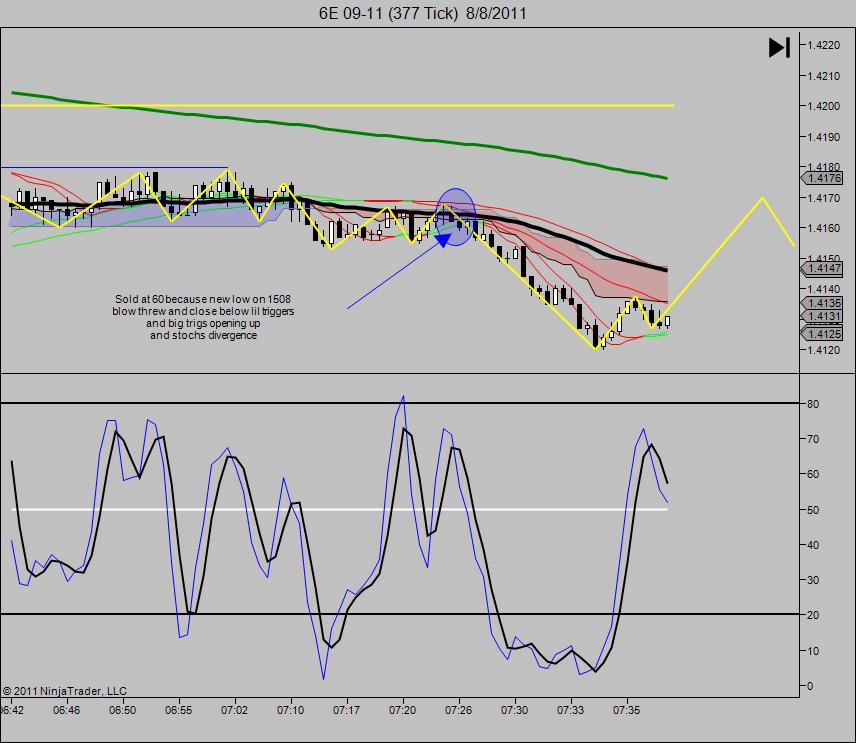Select the 1.4147 price marker tag
Image resolution: width=856 pixels, height=743 pixels.
822,268
